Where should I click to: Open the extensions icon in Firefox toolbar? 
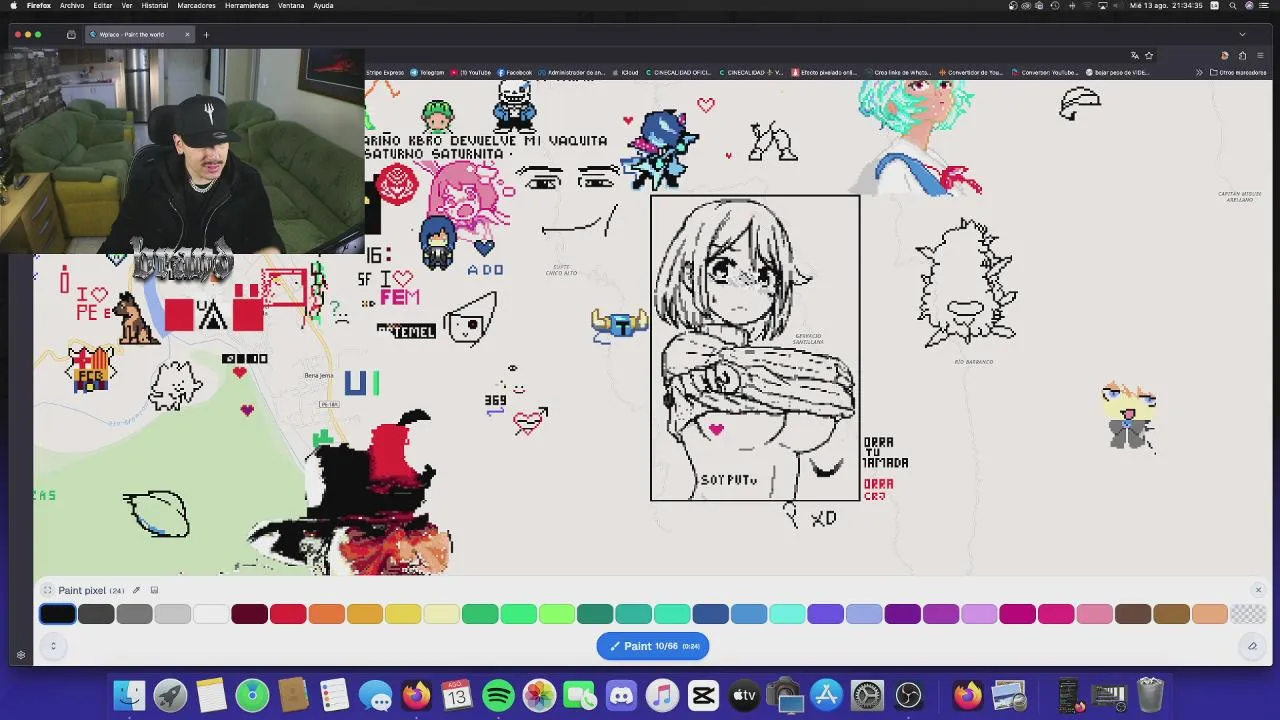(x=1242, y=55)
